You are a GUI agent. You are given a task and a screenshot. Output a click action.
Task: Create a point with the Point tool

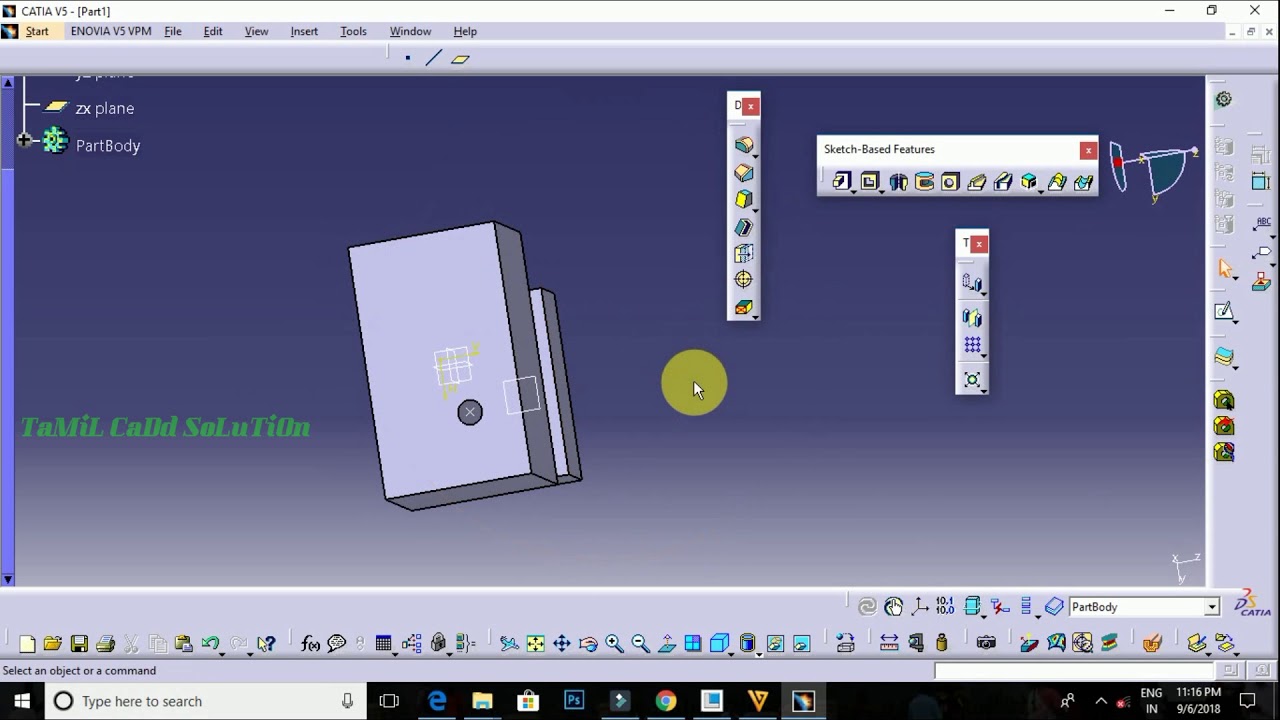(x=408, y=58)
